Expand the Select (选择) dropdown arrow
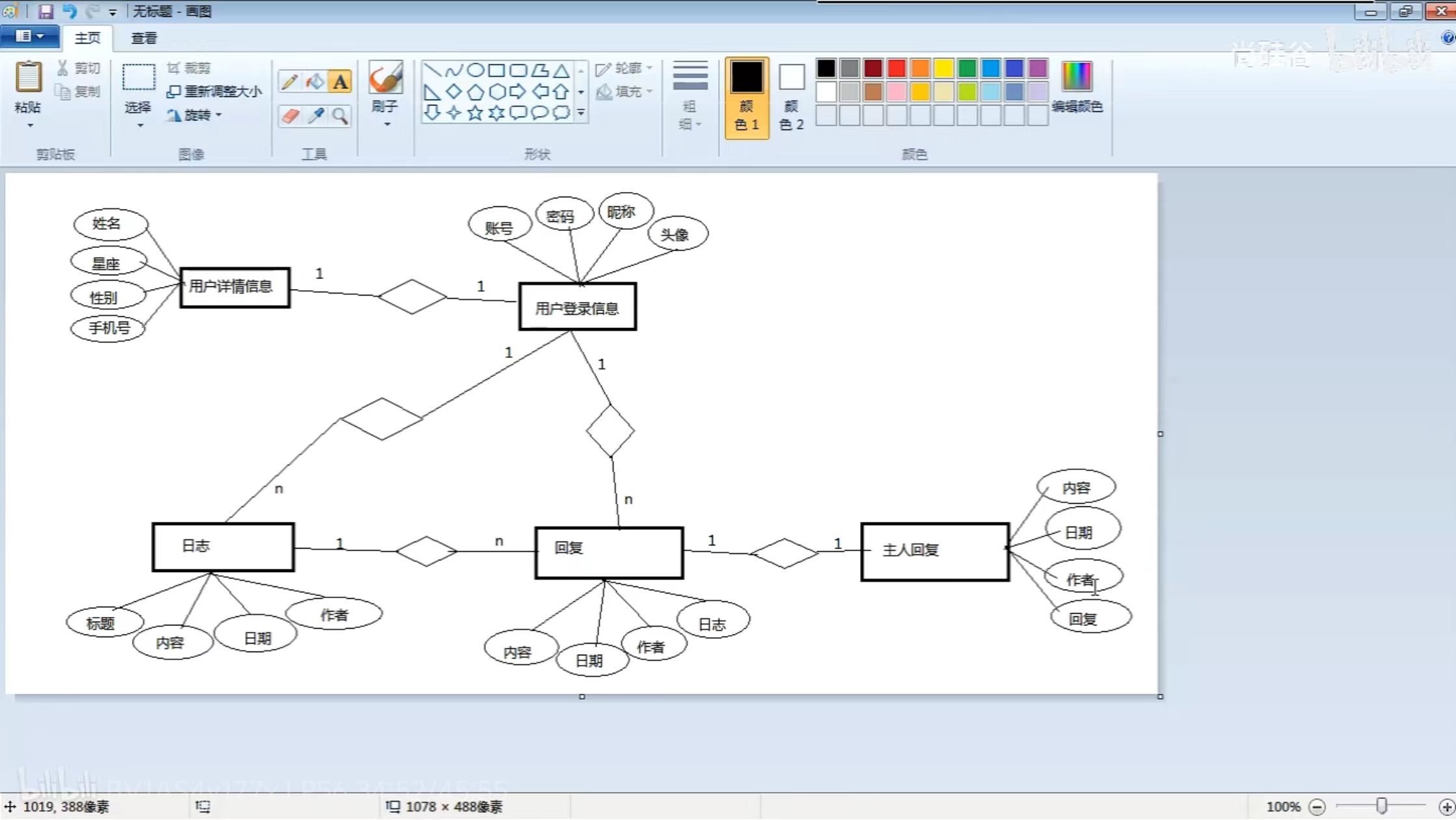 (140, 125)
